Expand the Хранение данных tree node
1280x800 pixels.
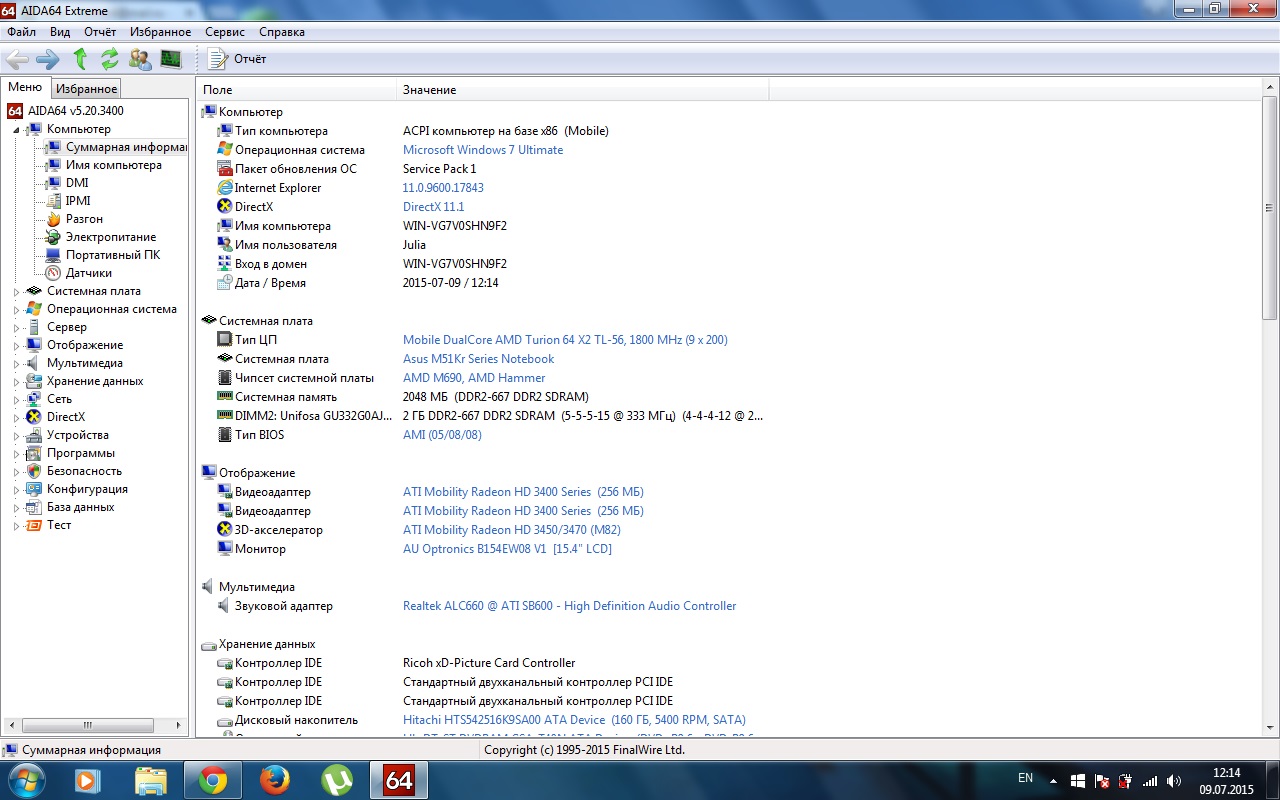pyautogui.click(x=16, y=382)
